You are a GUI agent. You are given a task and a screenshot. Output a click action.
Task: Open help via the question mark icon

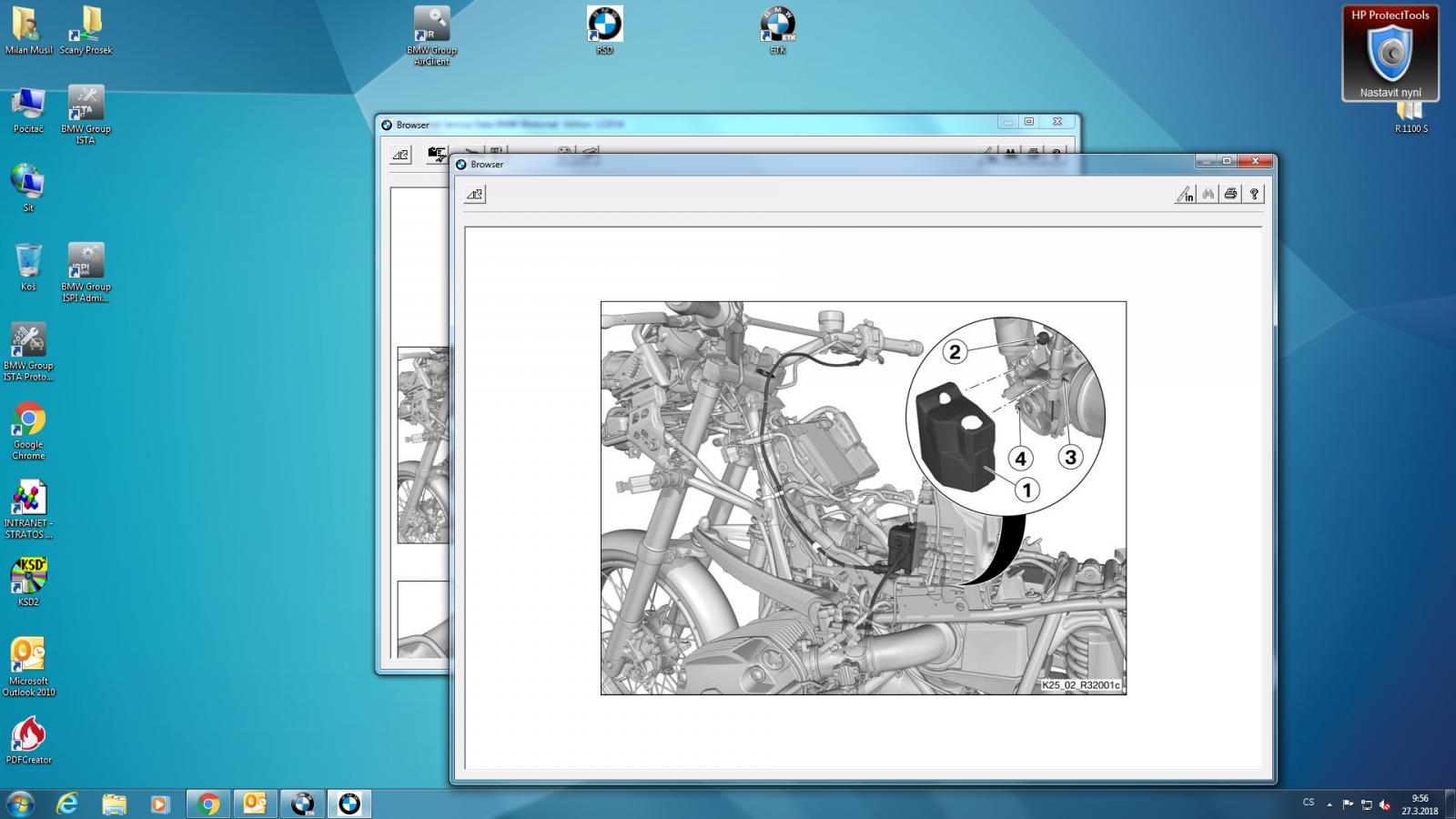tap(1254, 194)
